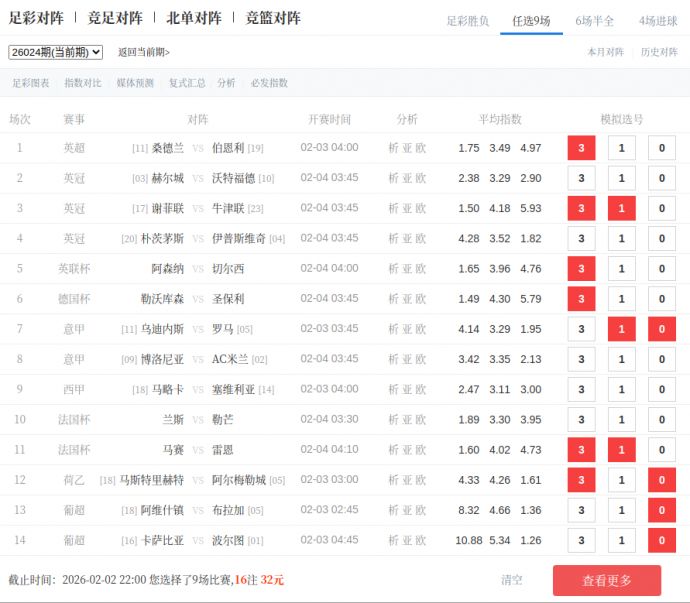The height and width of the screenshot is (603, 690).
Task: Click 必发指数 in the sub navigation
Action: 269,83
